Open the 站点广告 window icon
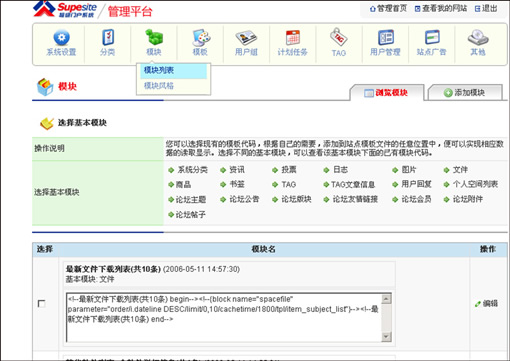 coord(432,37)
